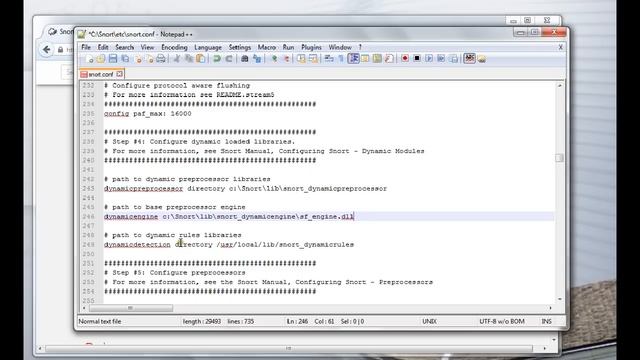The width and height of the screenshot is (640, 360).
Task: Click the Open file toolbar icon
Action: (101, 59)
